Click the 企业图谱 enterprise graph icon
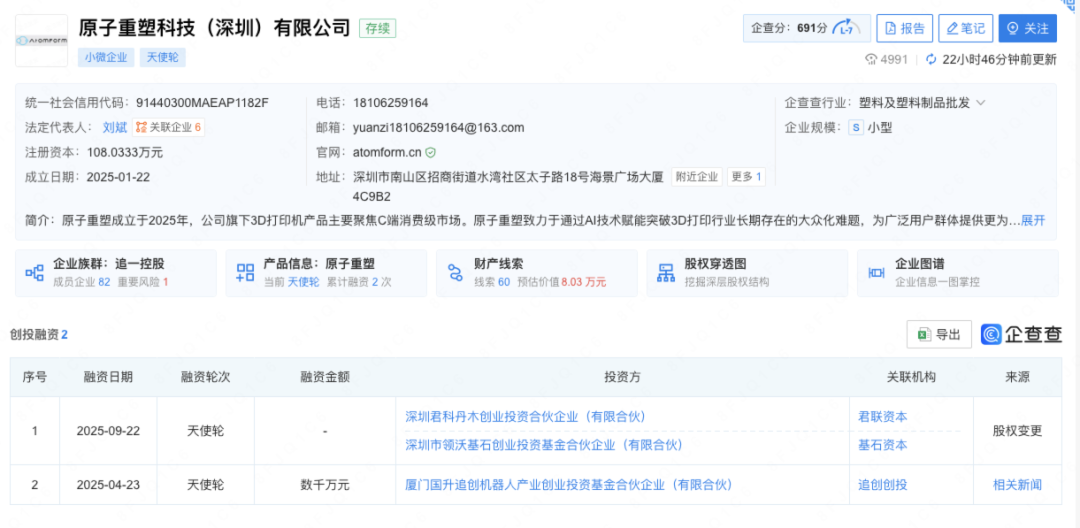The image size is (1080, 528). (x=877, y=273)
